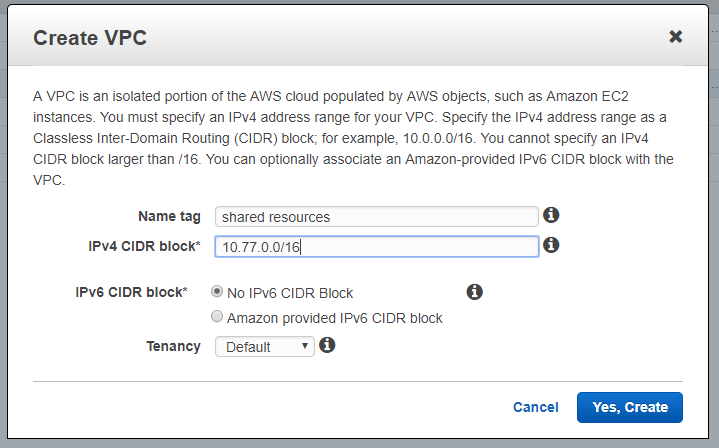The width and height of the screenshot is (719, 448).
Task: Click the 'No IPv6 CIDR Block' option text
Action: (290, 293)
